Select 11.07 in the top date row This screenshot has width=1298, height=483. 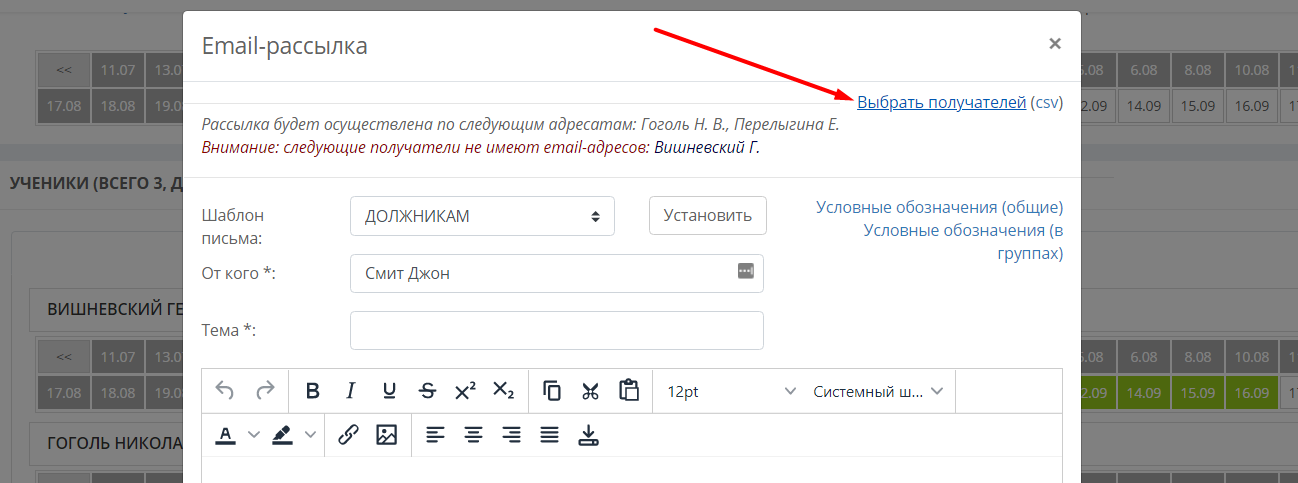click(x=118, y=71)
